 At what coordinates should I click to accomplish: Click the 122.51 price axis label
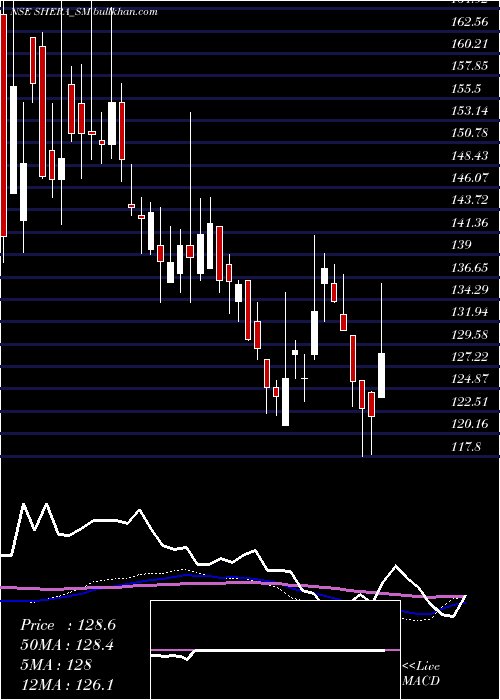470,401
